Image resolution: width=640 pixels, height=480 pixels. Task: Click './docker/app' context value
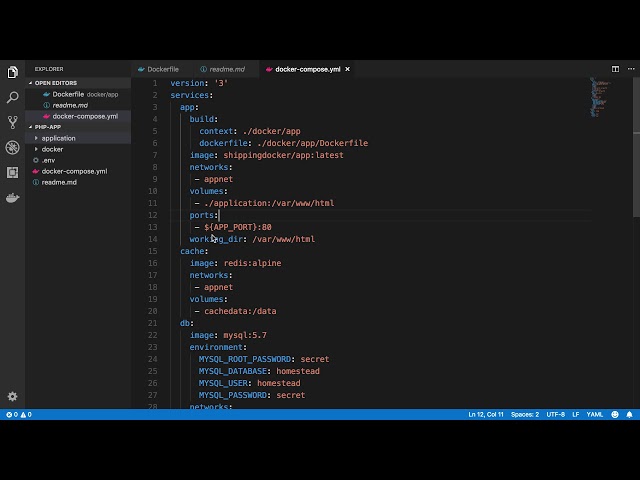(x=271, y=131)
